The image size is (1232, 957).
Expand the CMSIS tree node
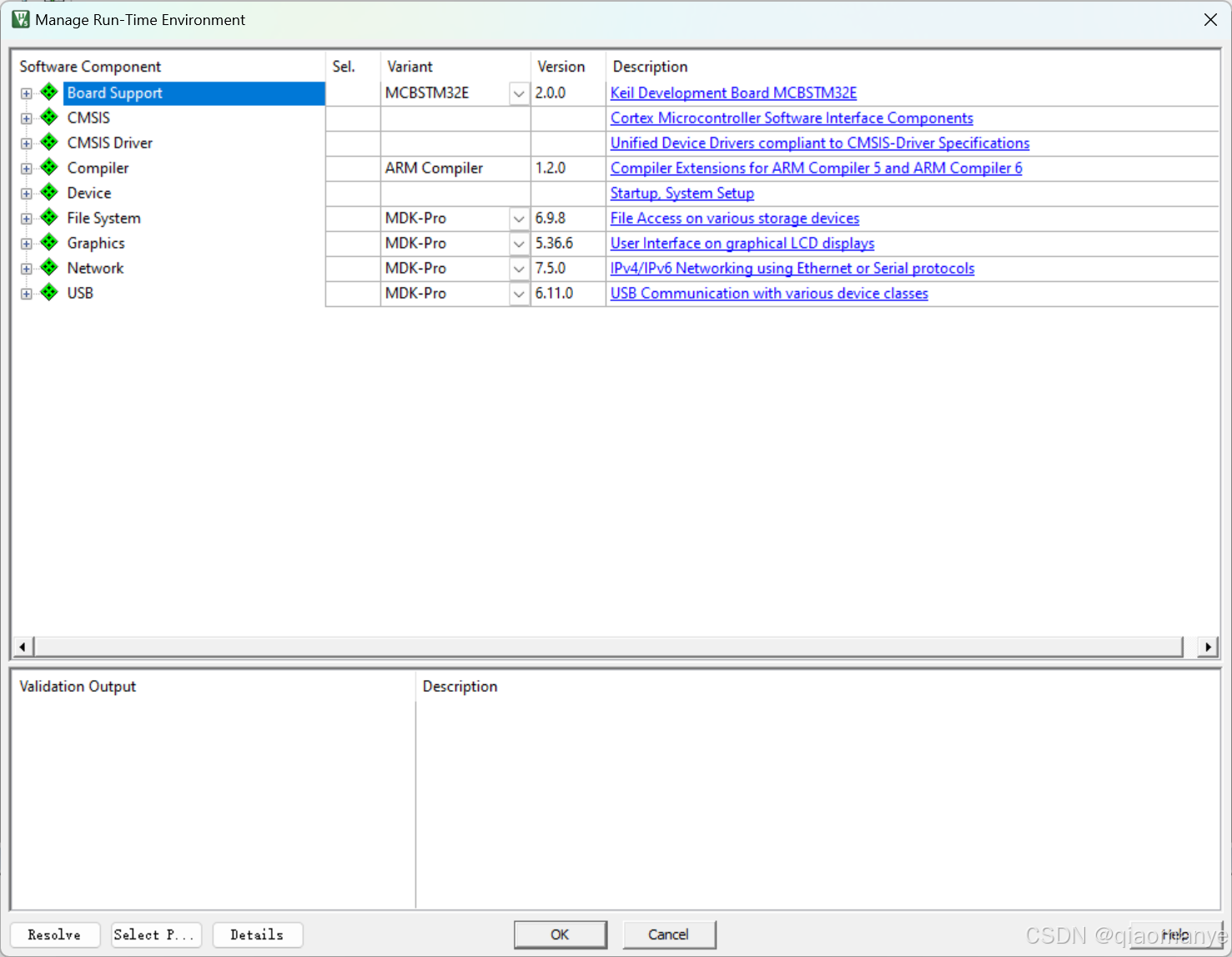(27, 118)
